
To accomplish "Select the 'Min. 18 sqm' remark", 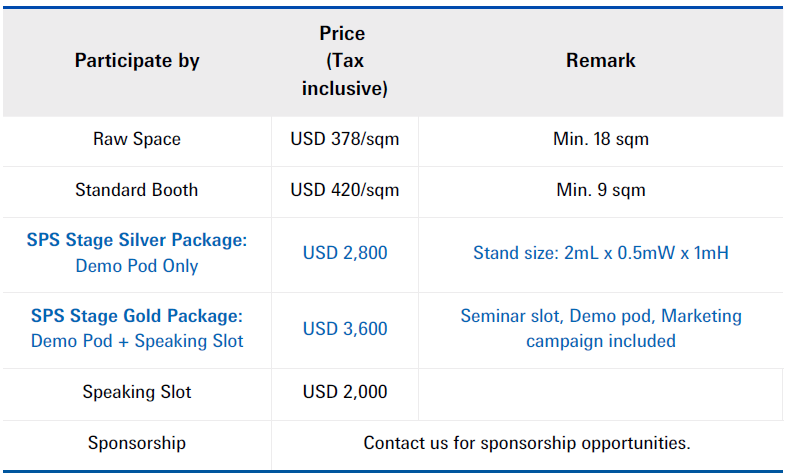I will point(601,139).
